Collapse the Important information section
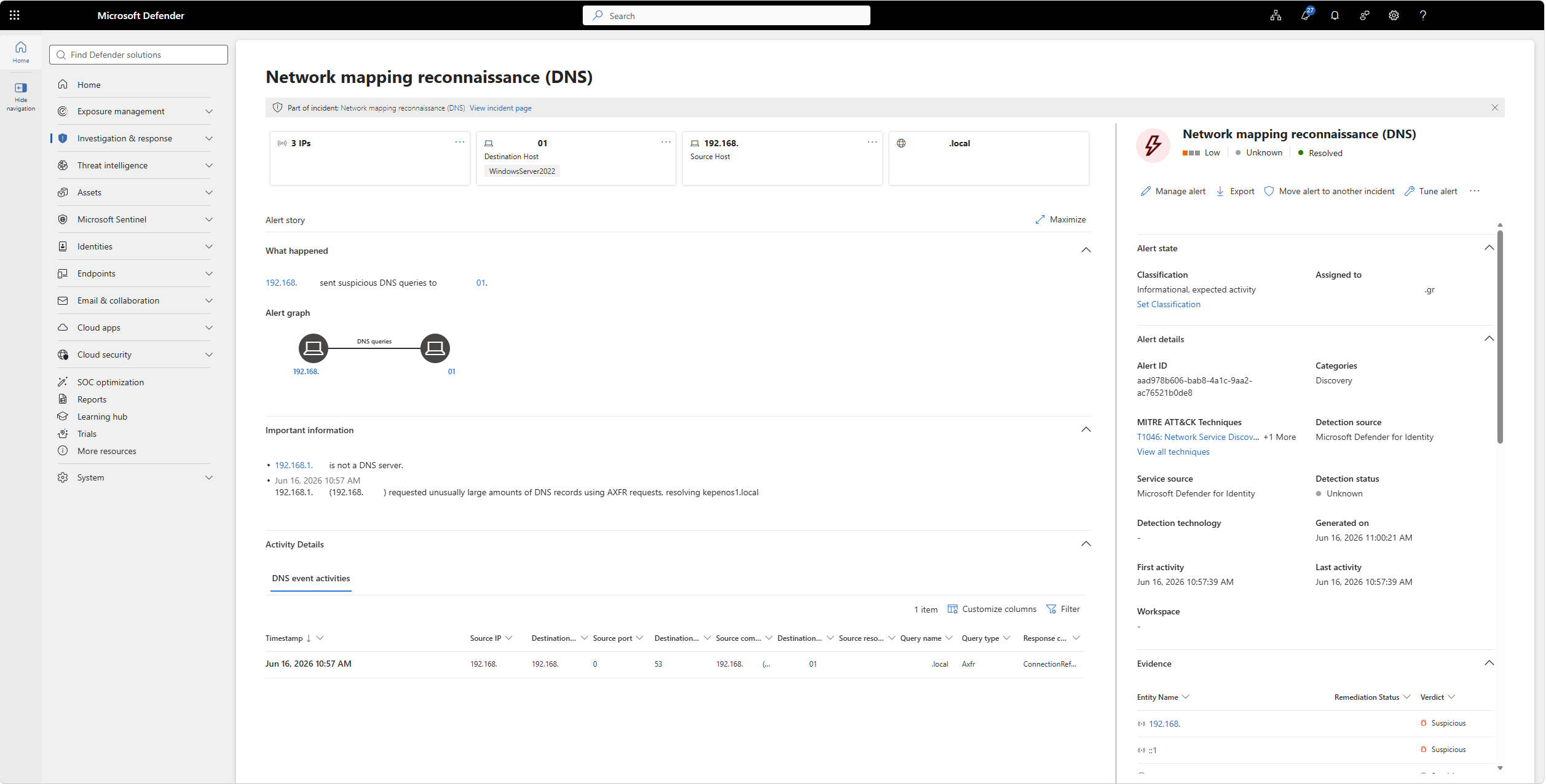 click(1086, 429)
